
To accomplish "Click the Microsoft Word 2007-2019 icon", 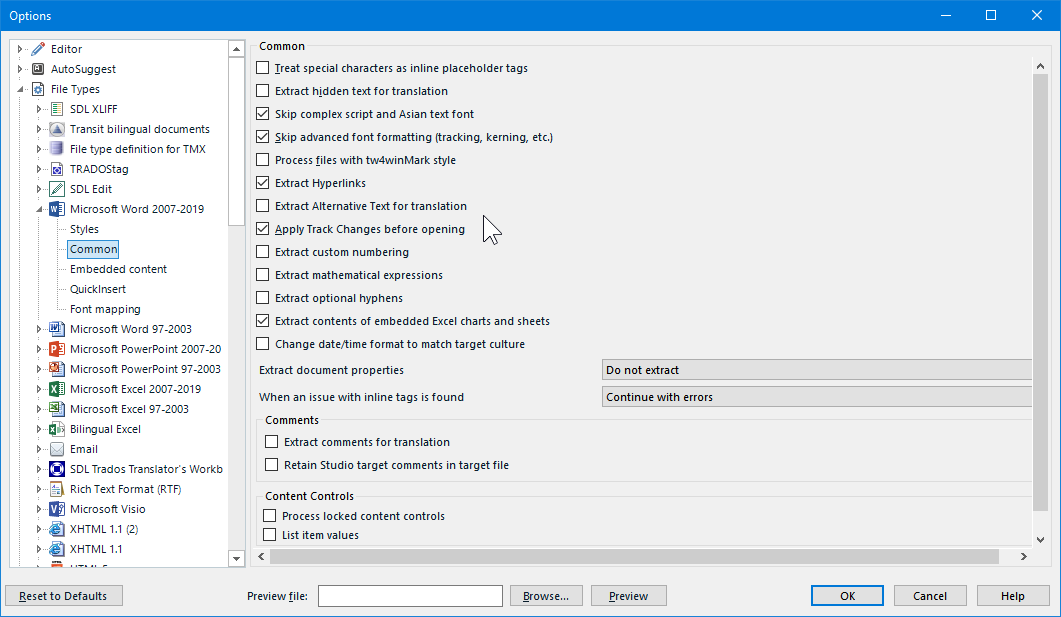I will point(57,209).
